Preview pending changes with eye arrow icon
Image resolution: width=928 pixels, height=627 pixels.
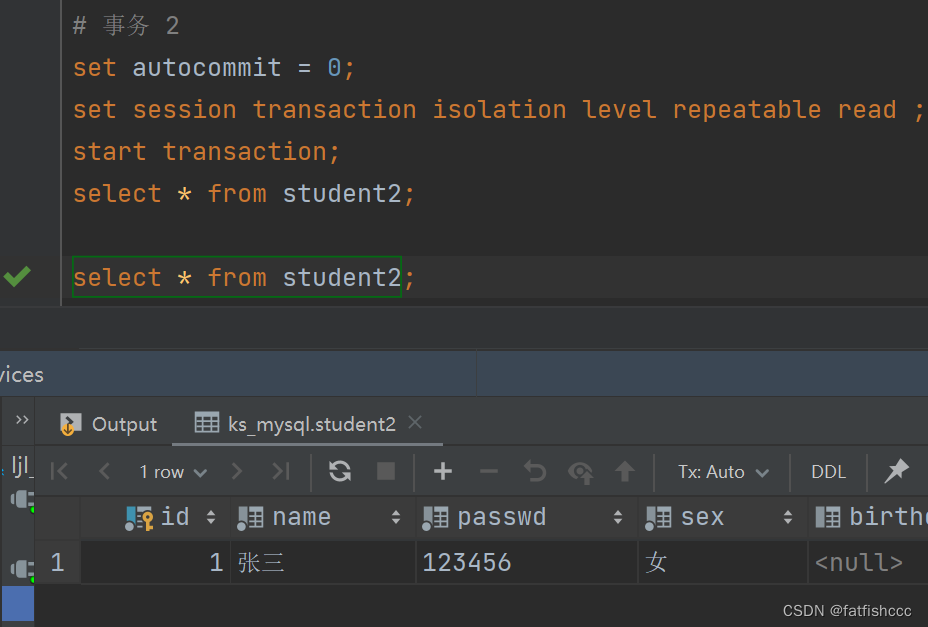(x=581, y=472)
